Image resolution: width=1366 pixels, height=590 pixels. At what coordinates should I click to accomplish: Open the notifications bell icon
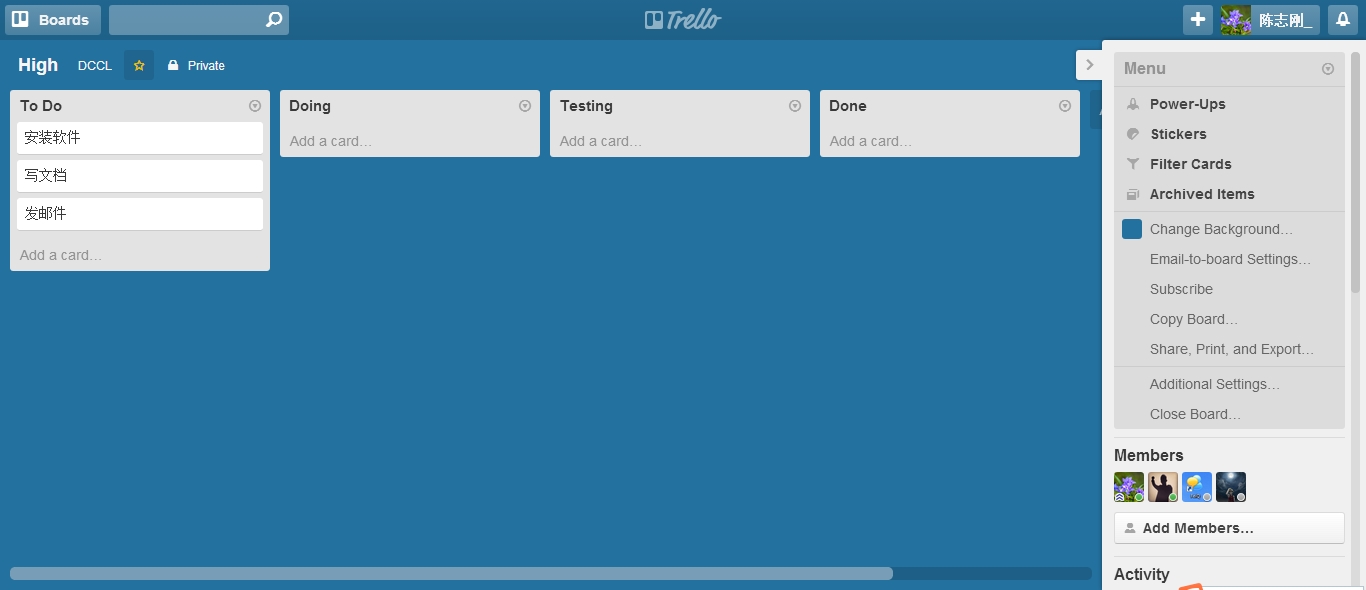click(1342, 20)
